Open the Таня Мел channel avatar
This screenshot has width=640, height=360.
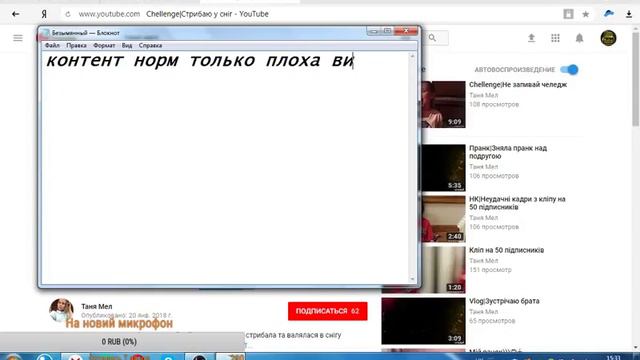[61, 310]
